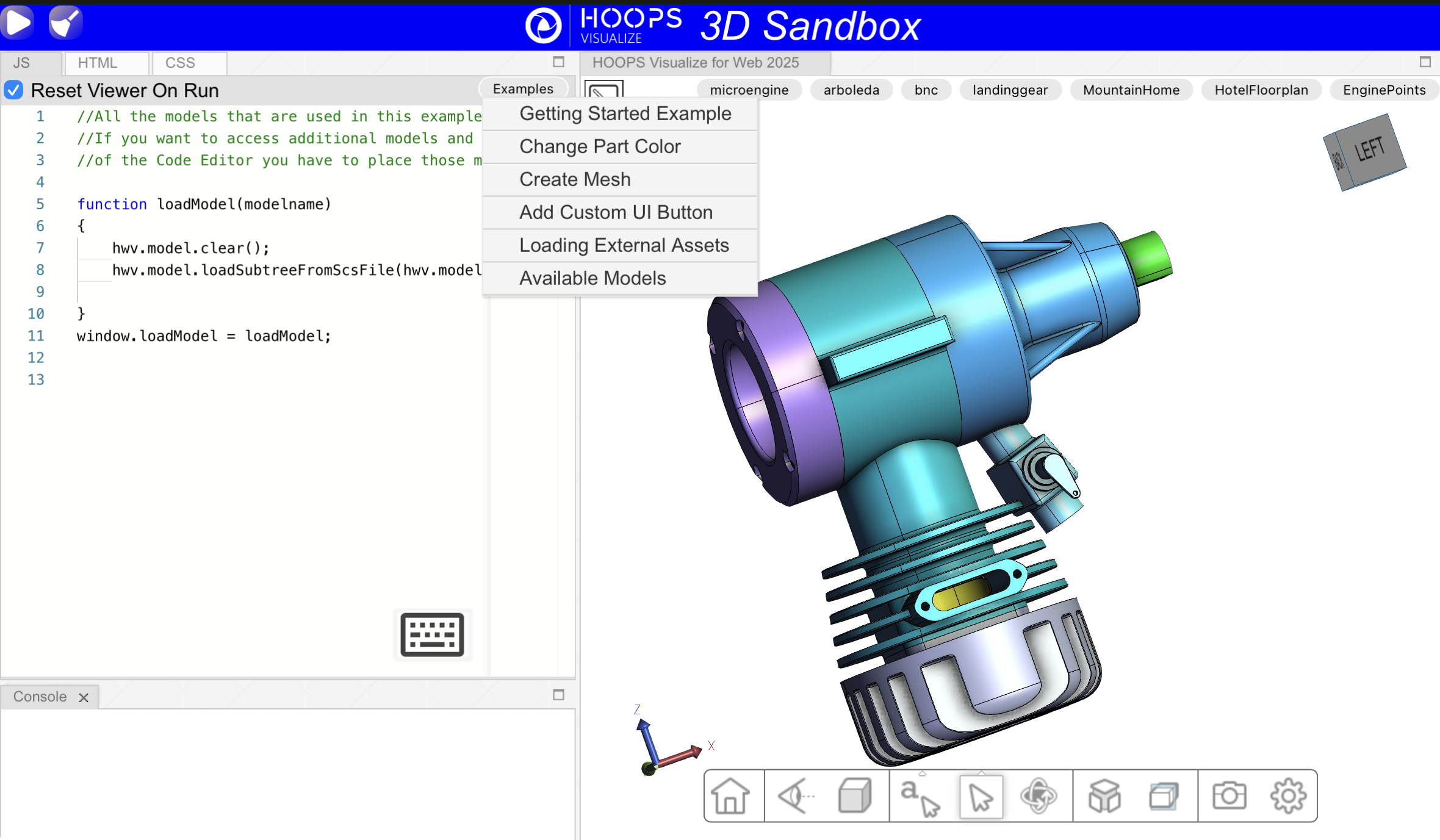Load the MountainHome model
This screenshot has height=840, width=1440.
1131,90
